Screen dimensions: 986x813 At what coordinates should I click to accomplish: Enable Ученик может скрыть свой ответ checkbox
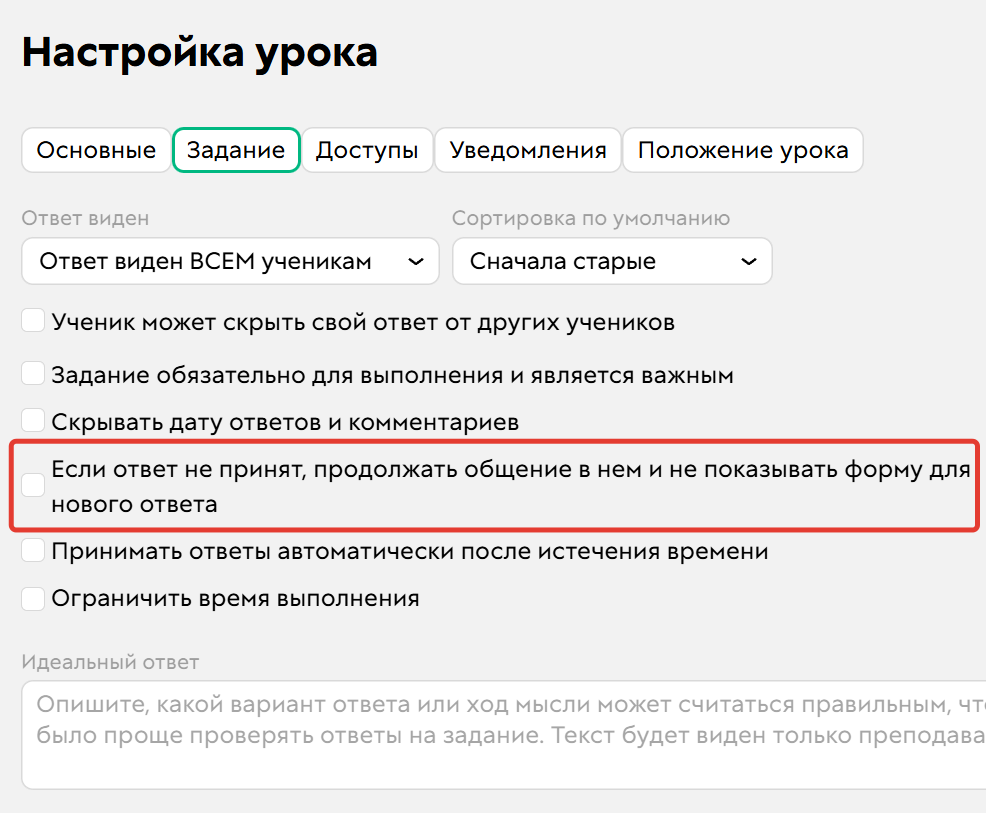click(x=33, y=320)
